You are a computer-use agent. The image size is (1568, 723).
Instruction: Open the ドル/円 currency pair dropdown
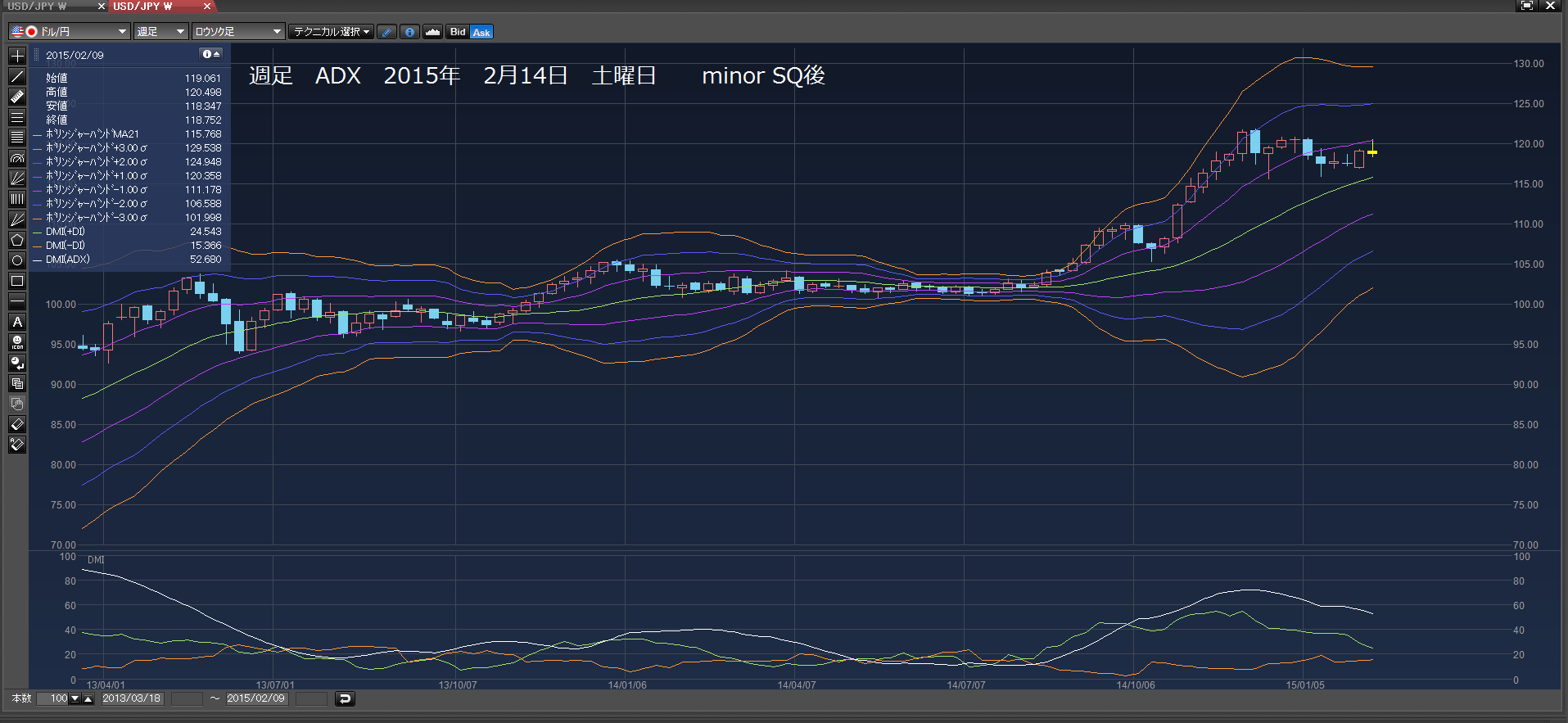tap(70, 32)
